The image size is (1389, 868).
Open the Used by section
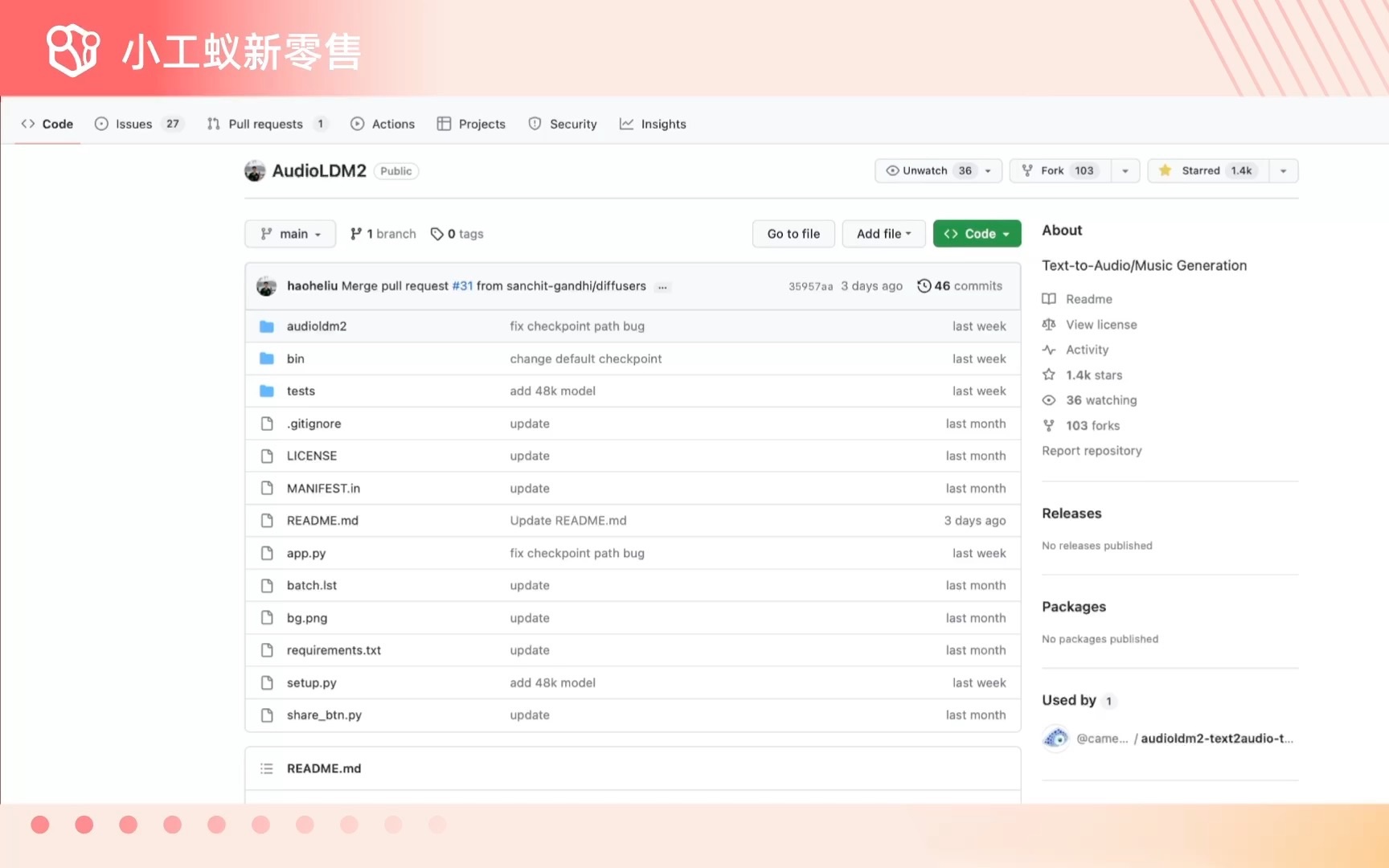(1079, 701)
